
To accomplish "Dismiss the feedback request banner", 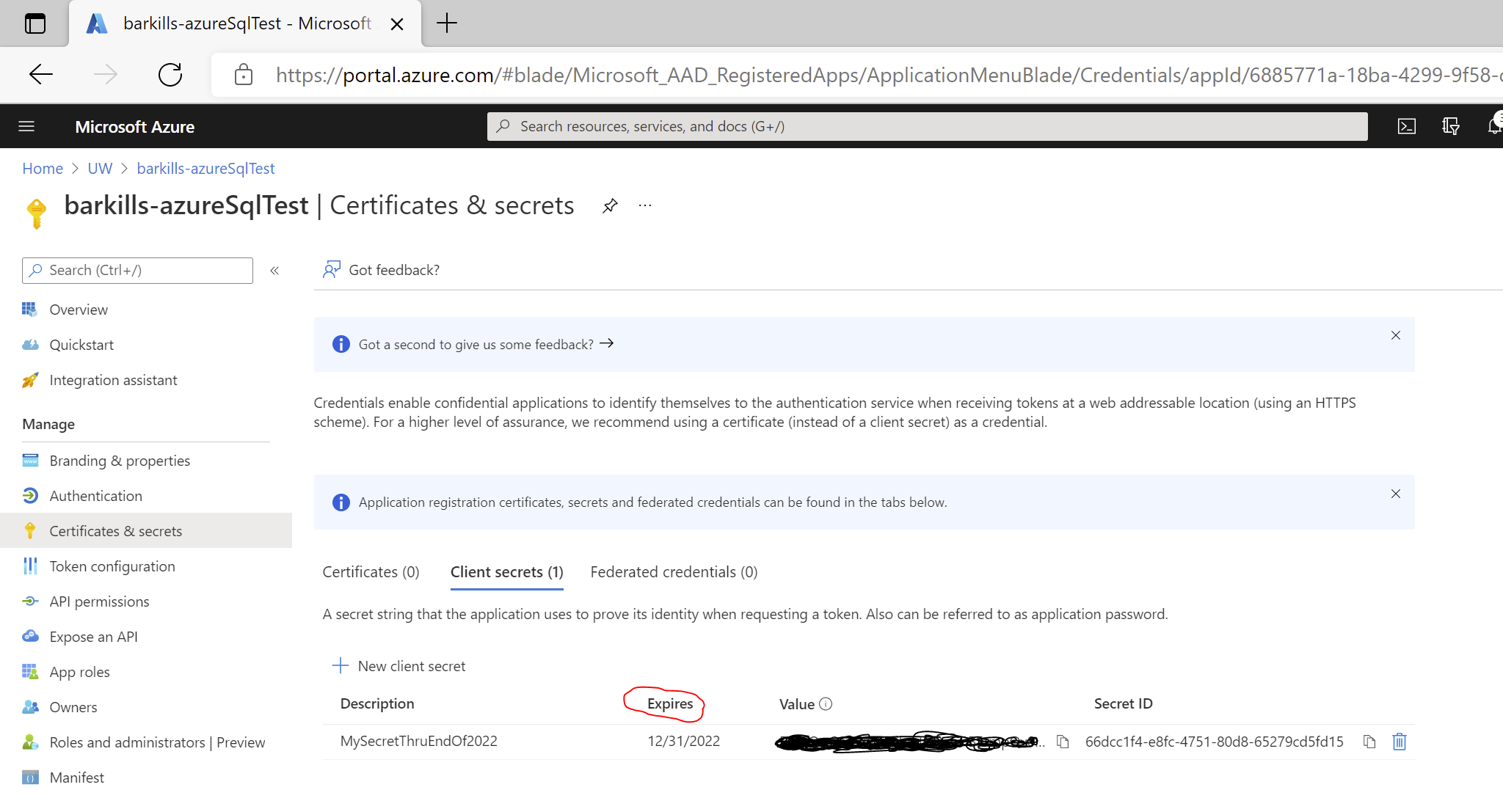I will (1396, 335).
